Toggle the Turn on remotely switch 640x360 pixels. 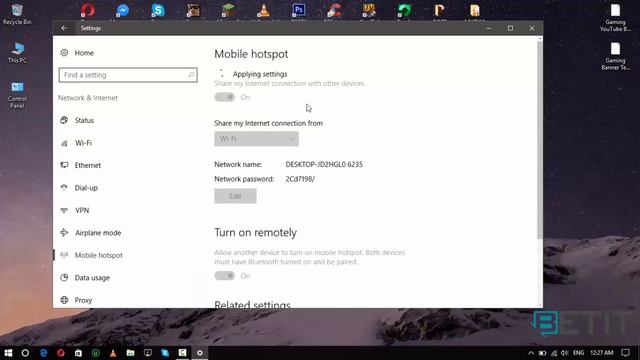tap(224, 276)
